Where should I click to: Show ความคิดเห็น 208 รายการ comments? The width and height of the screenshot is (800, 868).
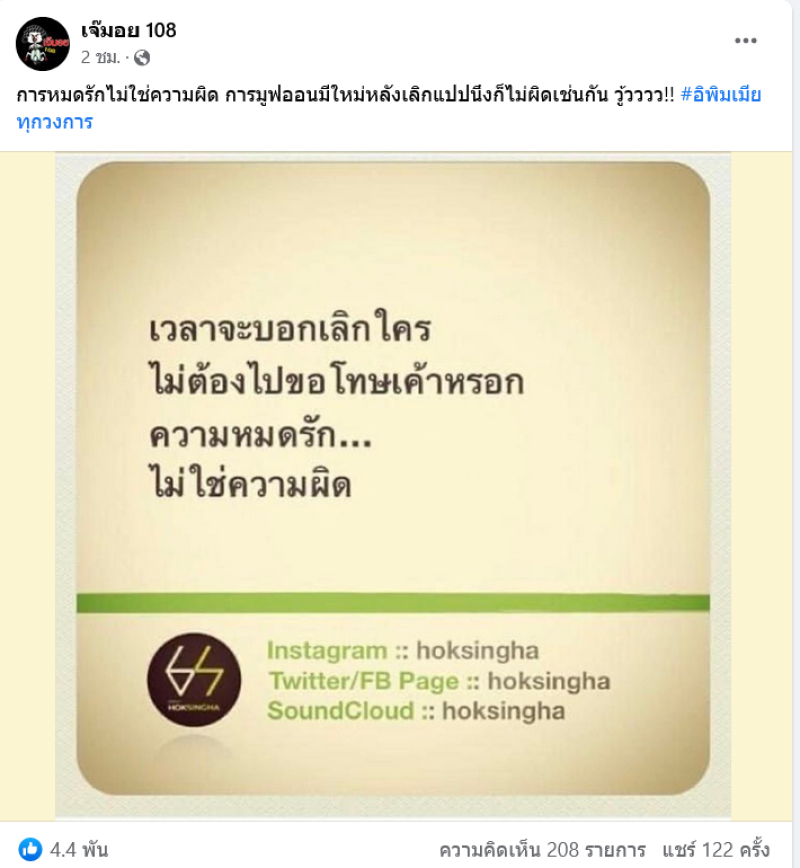pos(543,850)
